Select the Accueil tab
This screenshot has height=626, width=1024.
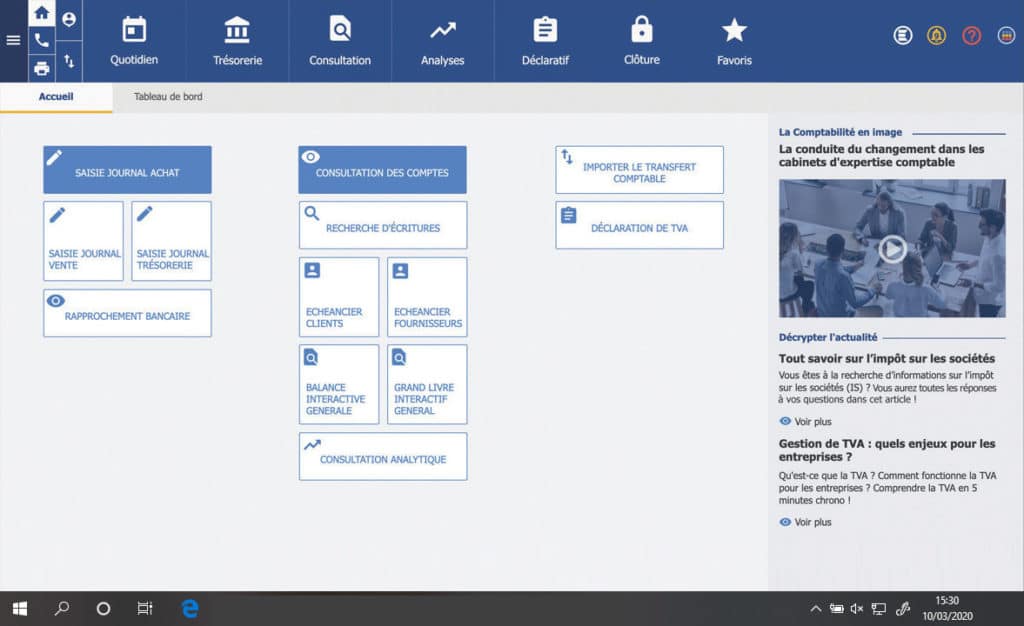(x=56, y=97)
